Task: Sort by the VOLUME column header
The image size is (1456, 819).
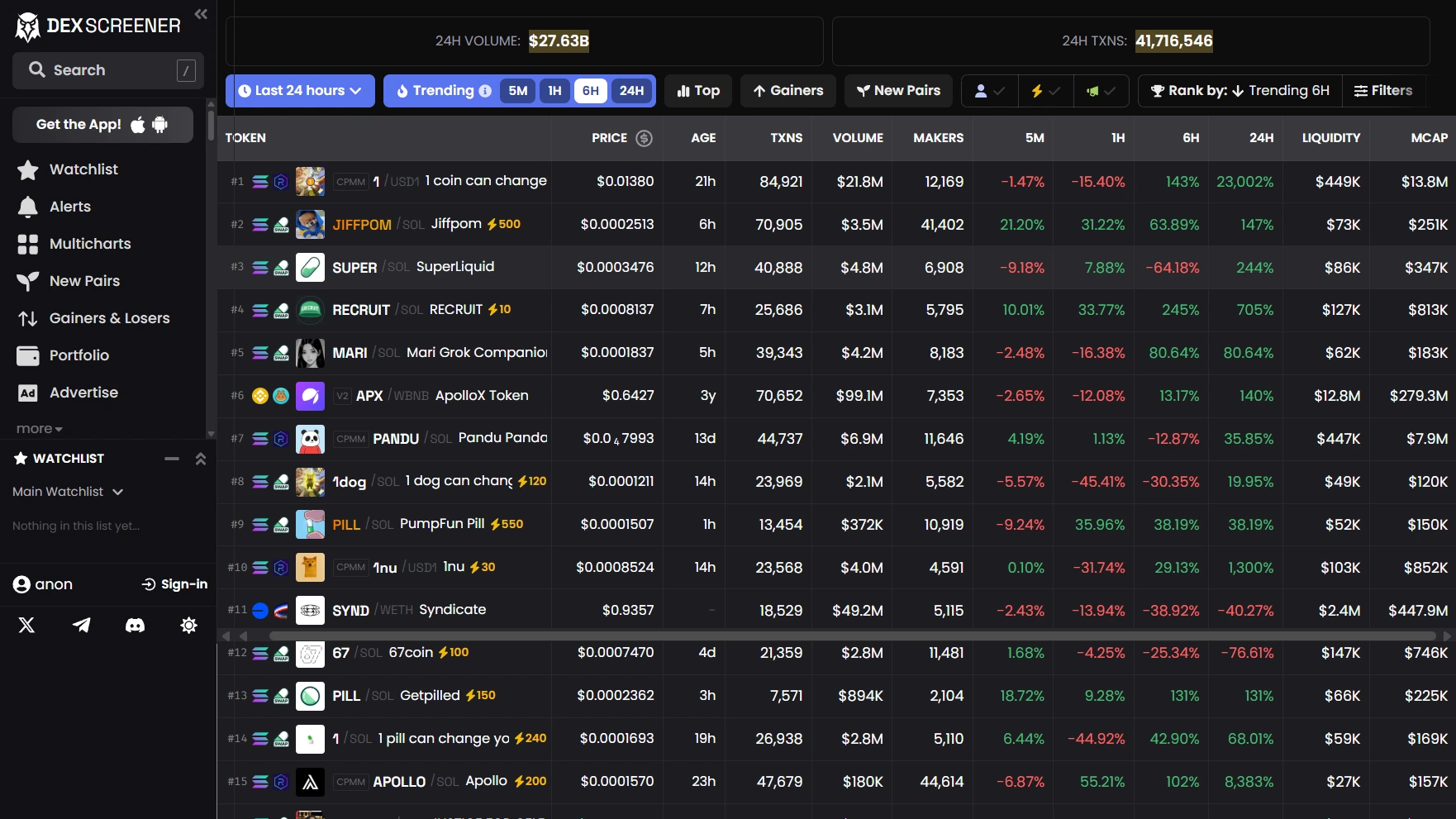Action: pyautogui.click(x=858, y=138)
